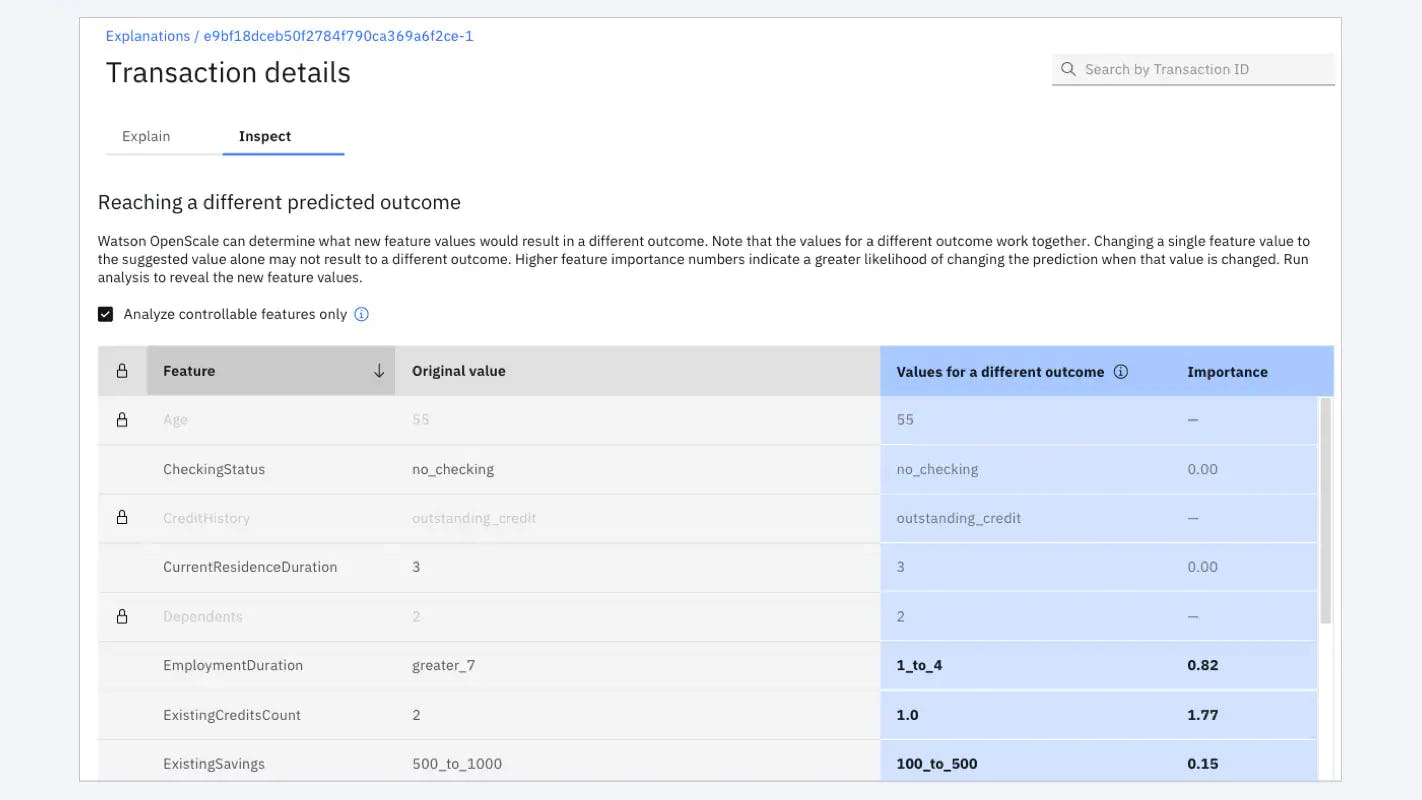This screenshot has height=800, width=1422.
Task: Lock the EmploymentDuration feature row
Action: [x=122, y=665]
